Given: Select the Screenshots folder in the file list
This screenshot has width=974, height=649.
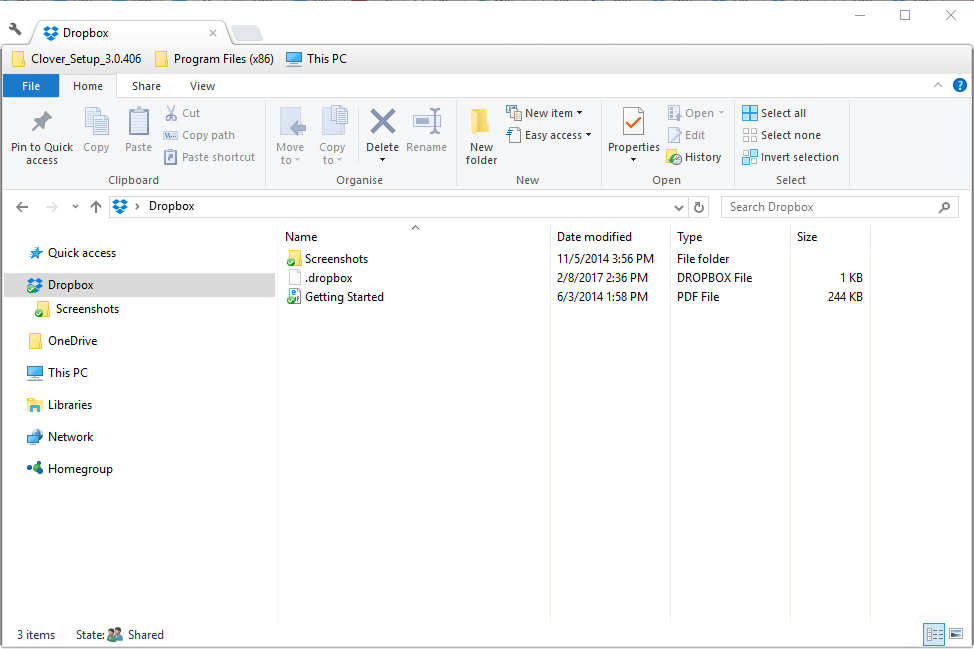Looking at the screenshot, I should (x=327, y=259).
